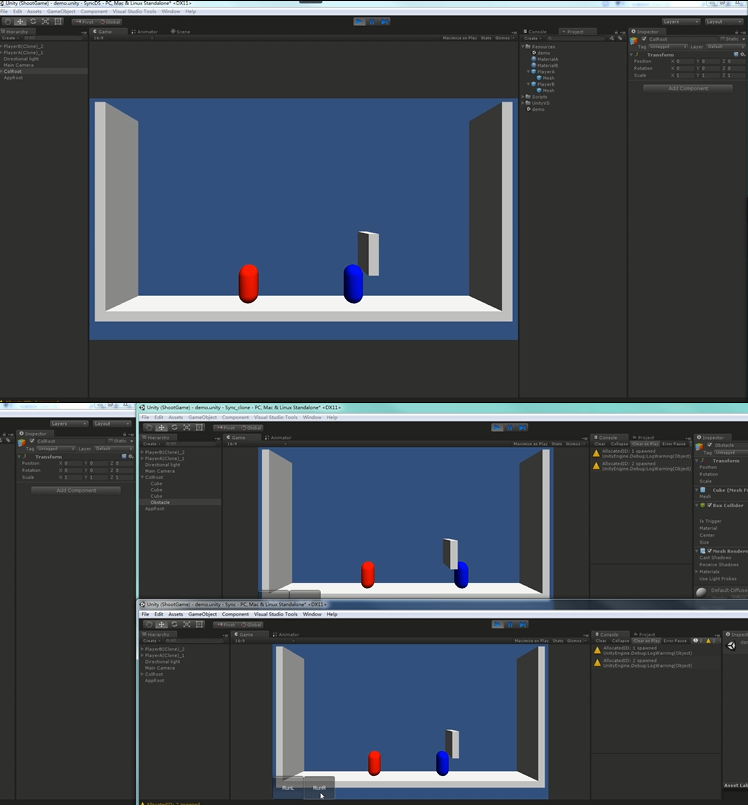Select the Rotate tool in SyncDS toolbar
Viewport: 748px width, 808px height.
[33, 22]
